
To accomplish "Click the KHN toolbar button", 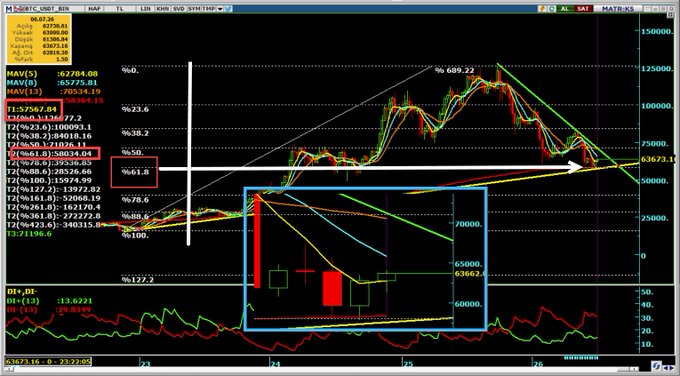I will click(x=163, y=9).
